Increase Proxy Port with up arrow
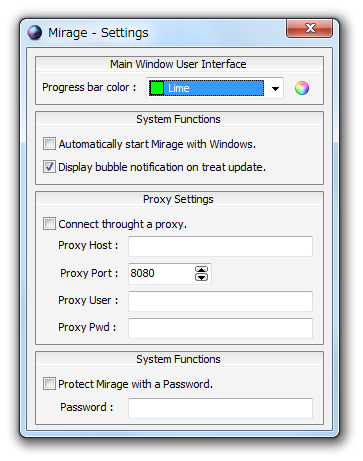 tap(201, 269)
